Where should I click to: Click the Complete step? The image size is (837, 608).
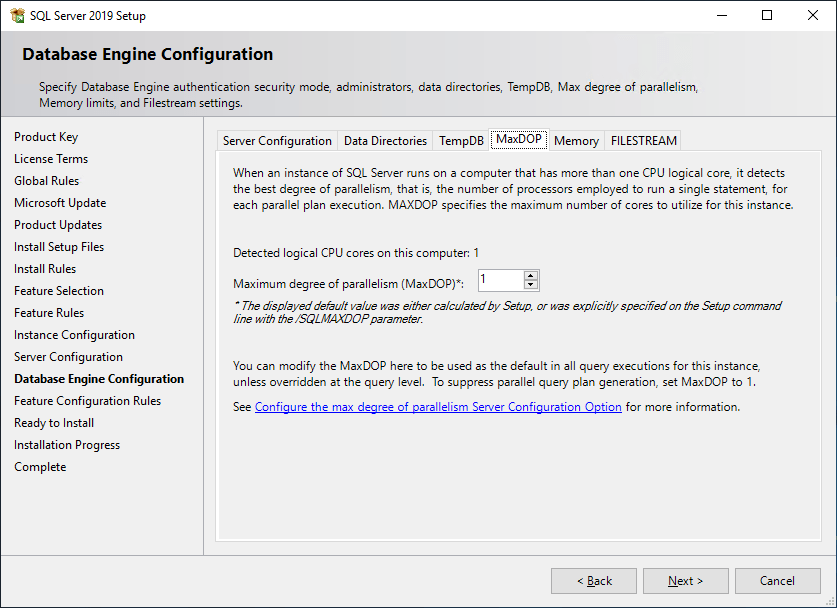(40, 467)
